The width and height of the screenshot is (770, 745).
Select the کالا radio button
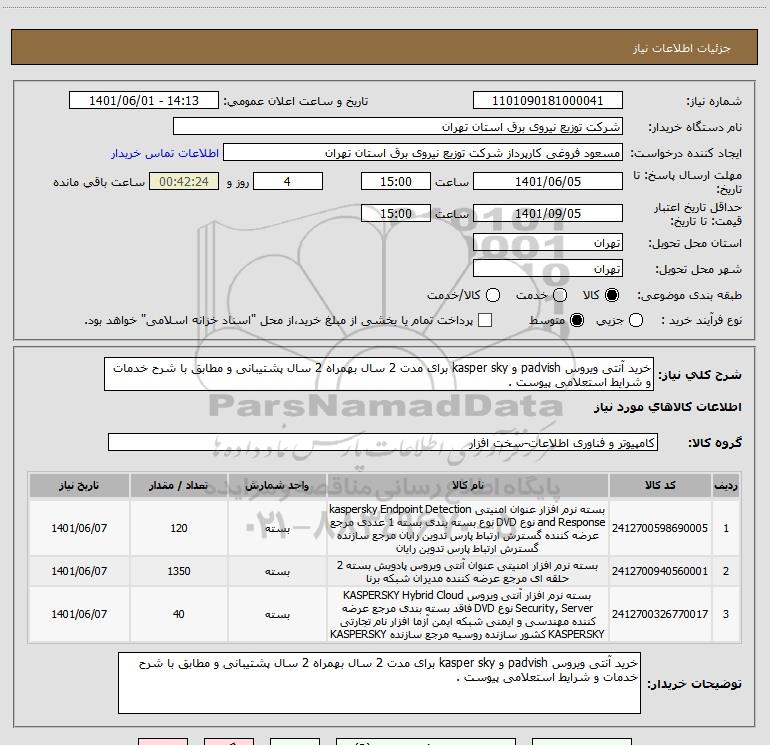click(x=612, y=295)
